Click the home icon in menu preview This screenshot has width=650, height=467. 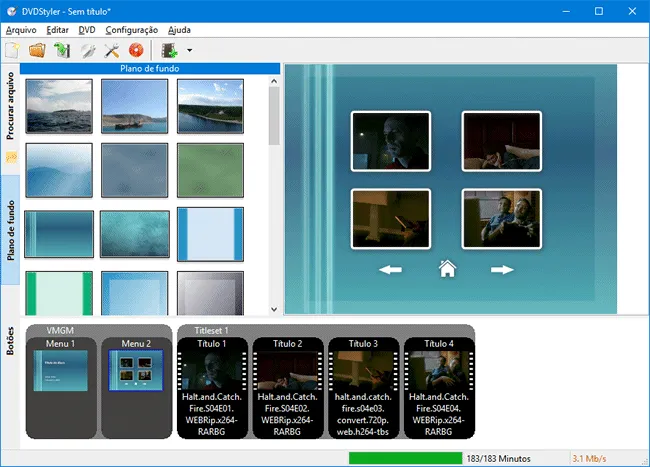tap(447, 269)
